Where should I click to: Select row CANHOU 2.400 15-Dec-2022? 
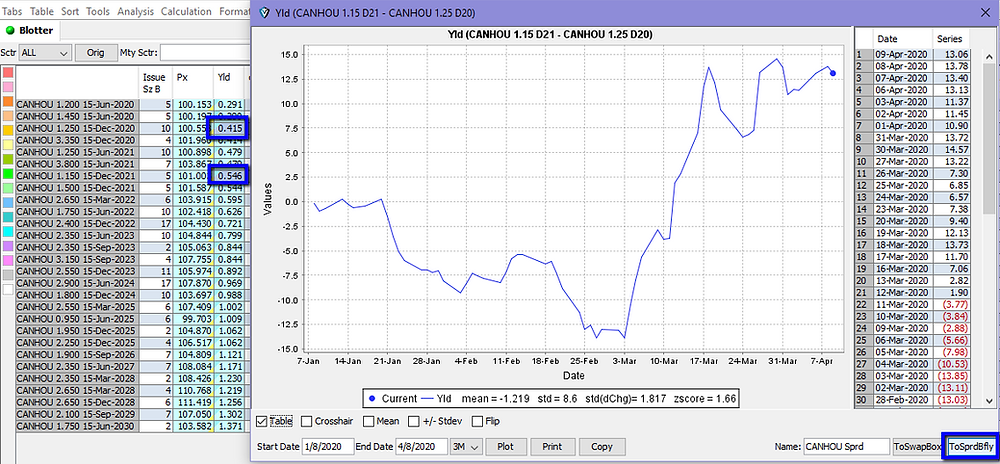pyautogui.click(x=77, y=224)
